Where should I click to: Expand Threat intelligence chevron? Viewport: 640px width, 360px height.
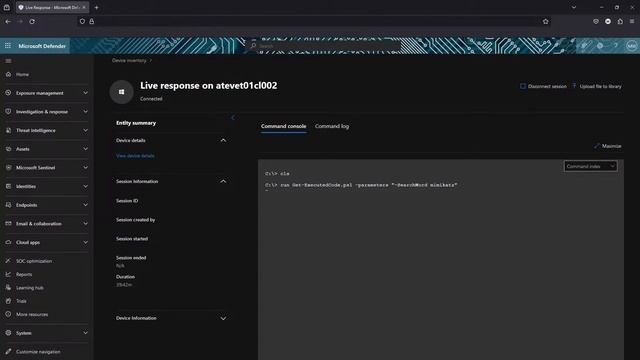point(85,130)
